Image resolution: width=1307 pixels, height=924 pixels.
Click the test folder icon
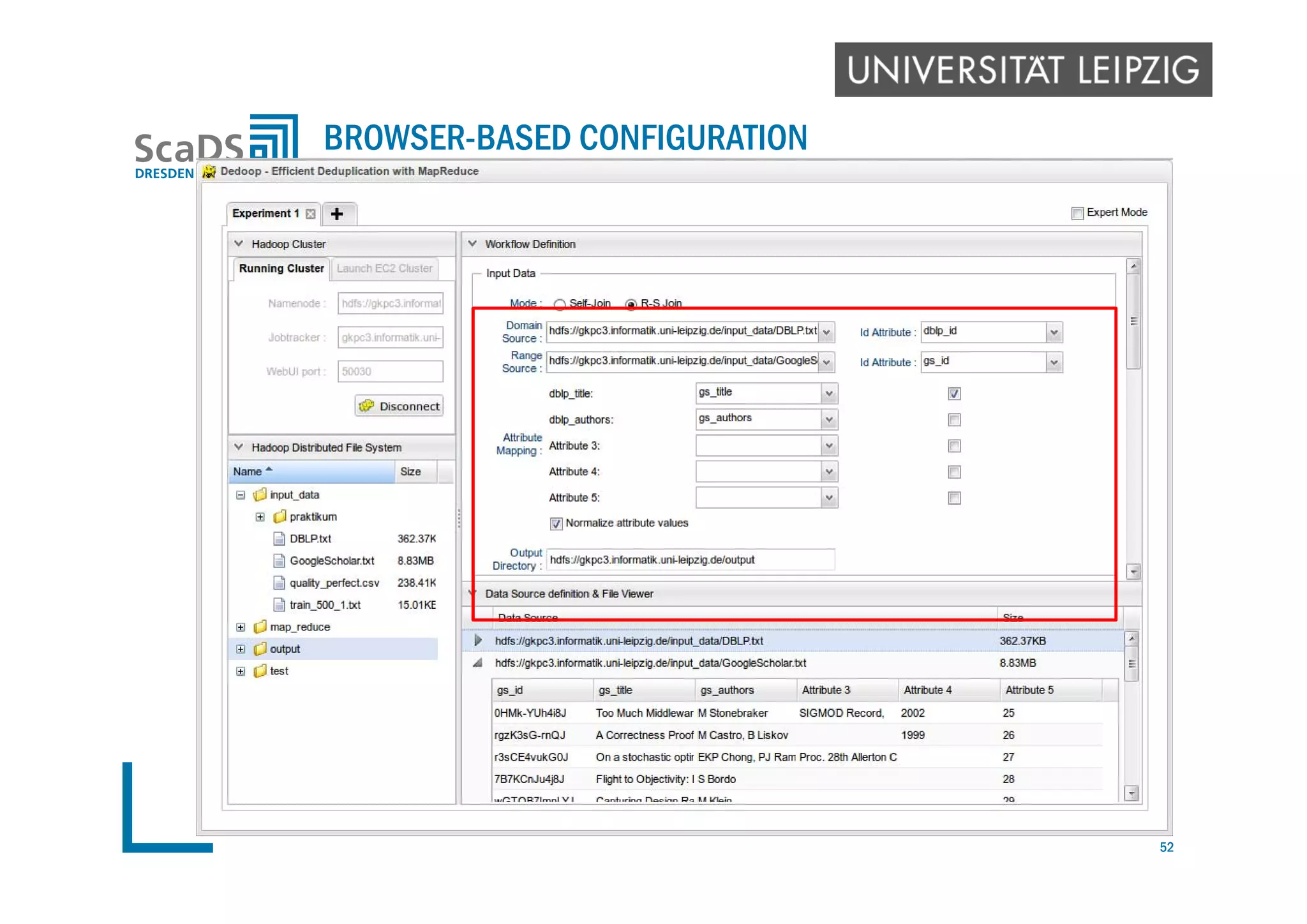[260, 671]
